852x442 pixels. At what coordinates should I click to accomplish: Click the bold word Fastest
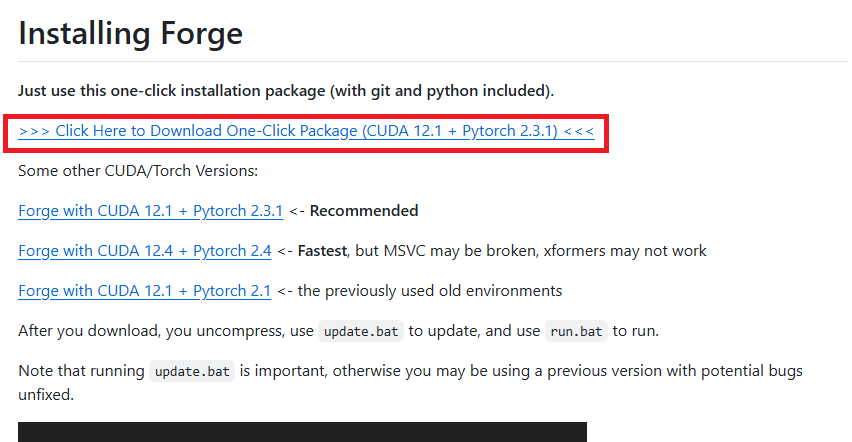click(322, 251)
